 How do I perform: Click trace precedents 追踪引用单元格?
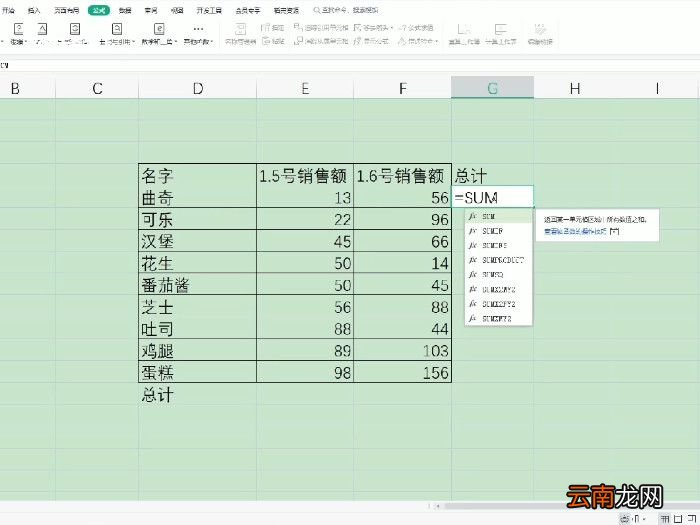[321, 28]
